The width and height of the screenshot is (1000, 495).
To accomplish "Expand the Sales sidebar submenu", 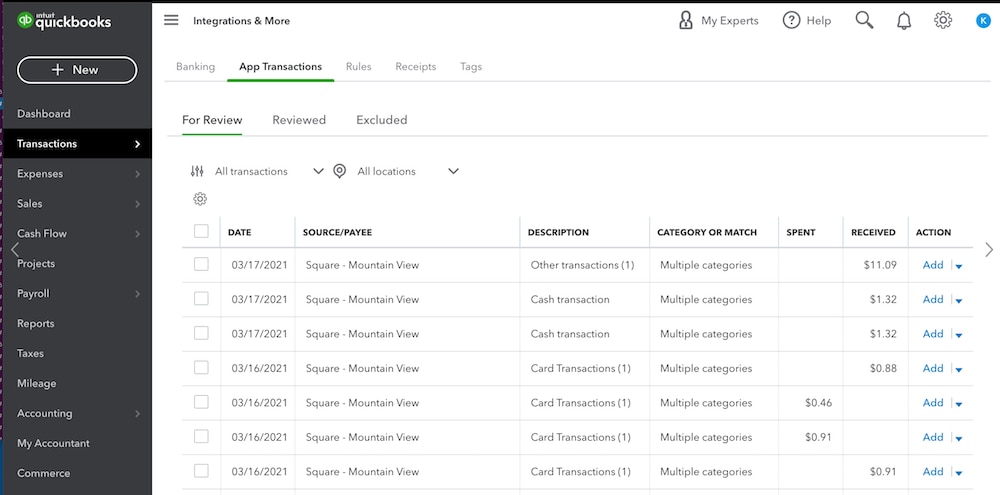I will pyautogui.click(x=137, y=203).
